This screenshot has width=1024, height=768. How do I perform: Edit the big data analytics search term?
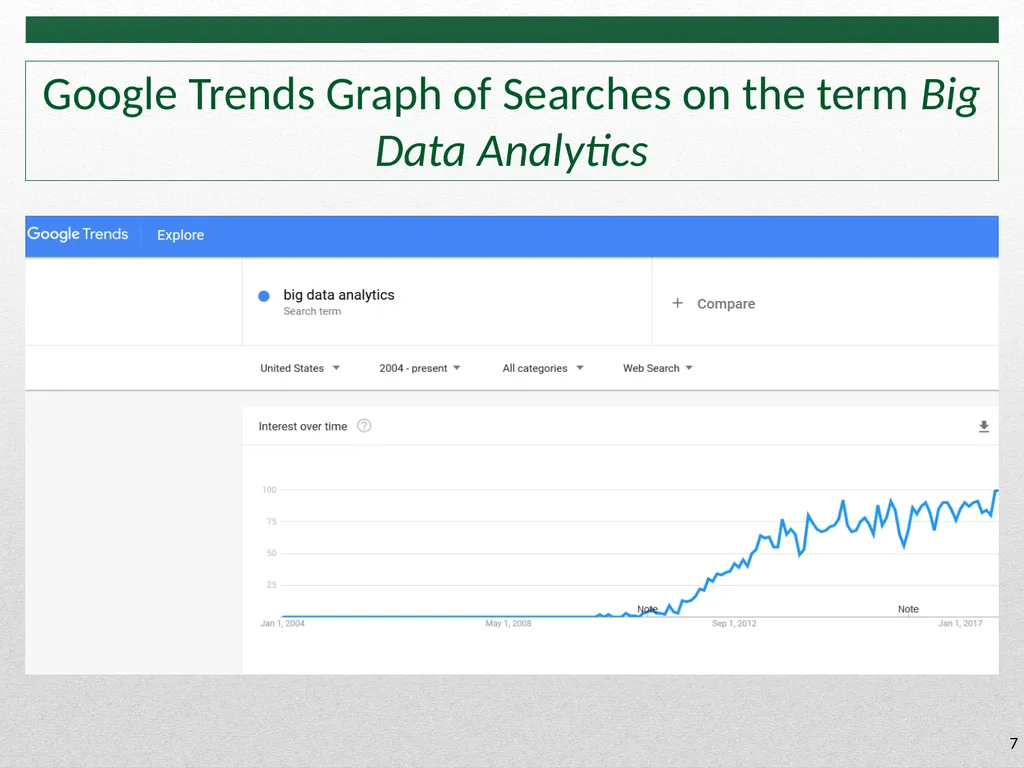tap(339, 295)
